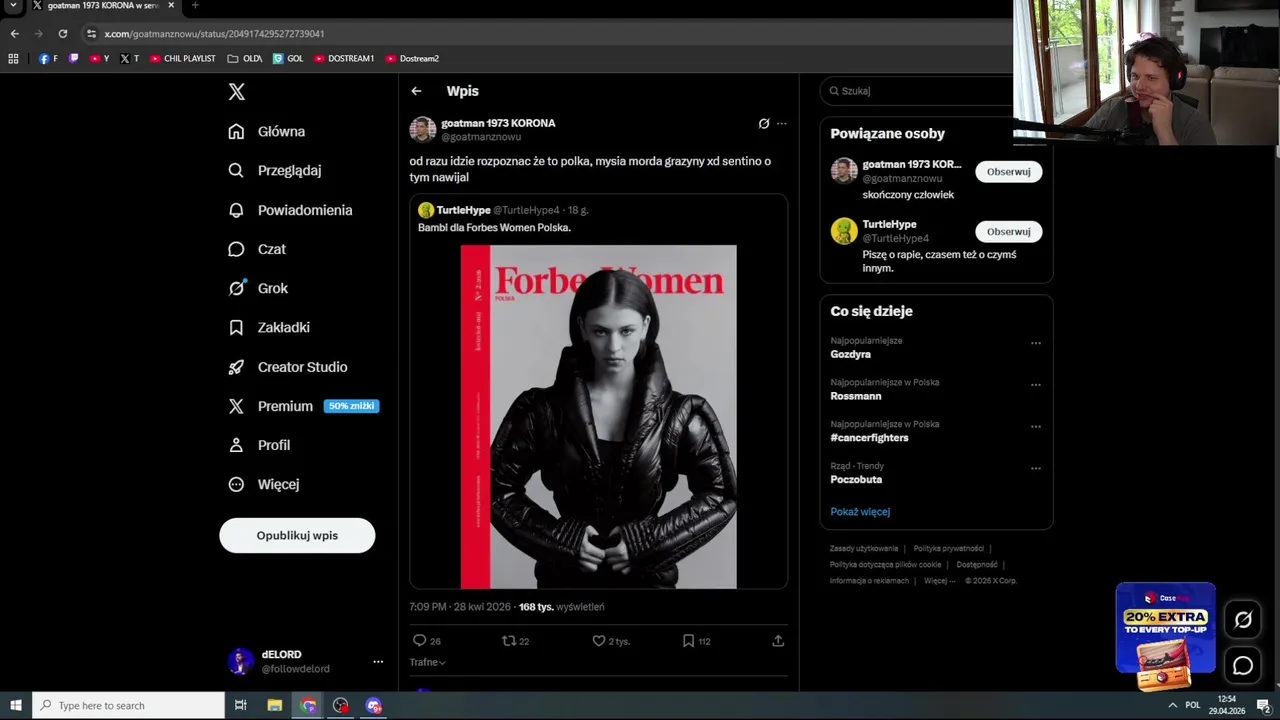Like the post with heart icon
1280x720 pixels.
pyautogui.click(x=599, y=641)
